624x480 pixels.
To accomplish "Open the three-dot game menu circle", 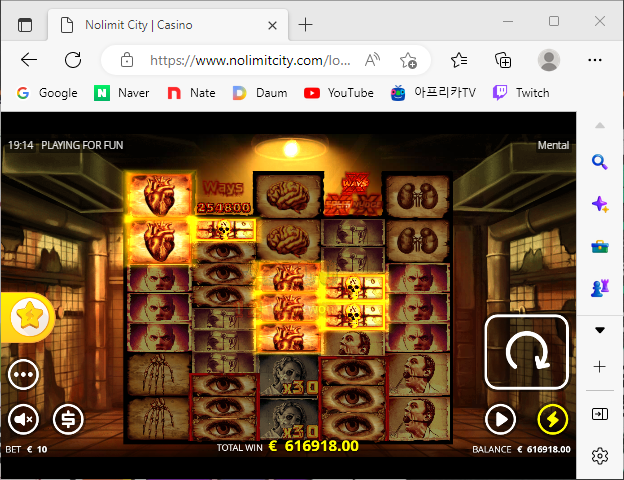I will (23, 375).
